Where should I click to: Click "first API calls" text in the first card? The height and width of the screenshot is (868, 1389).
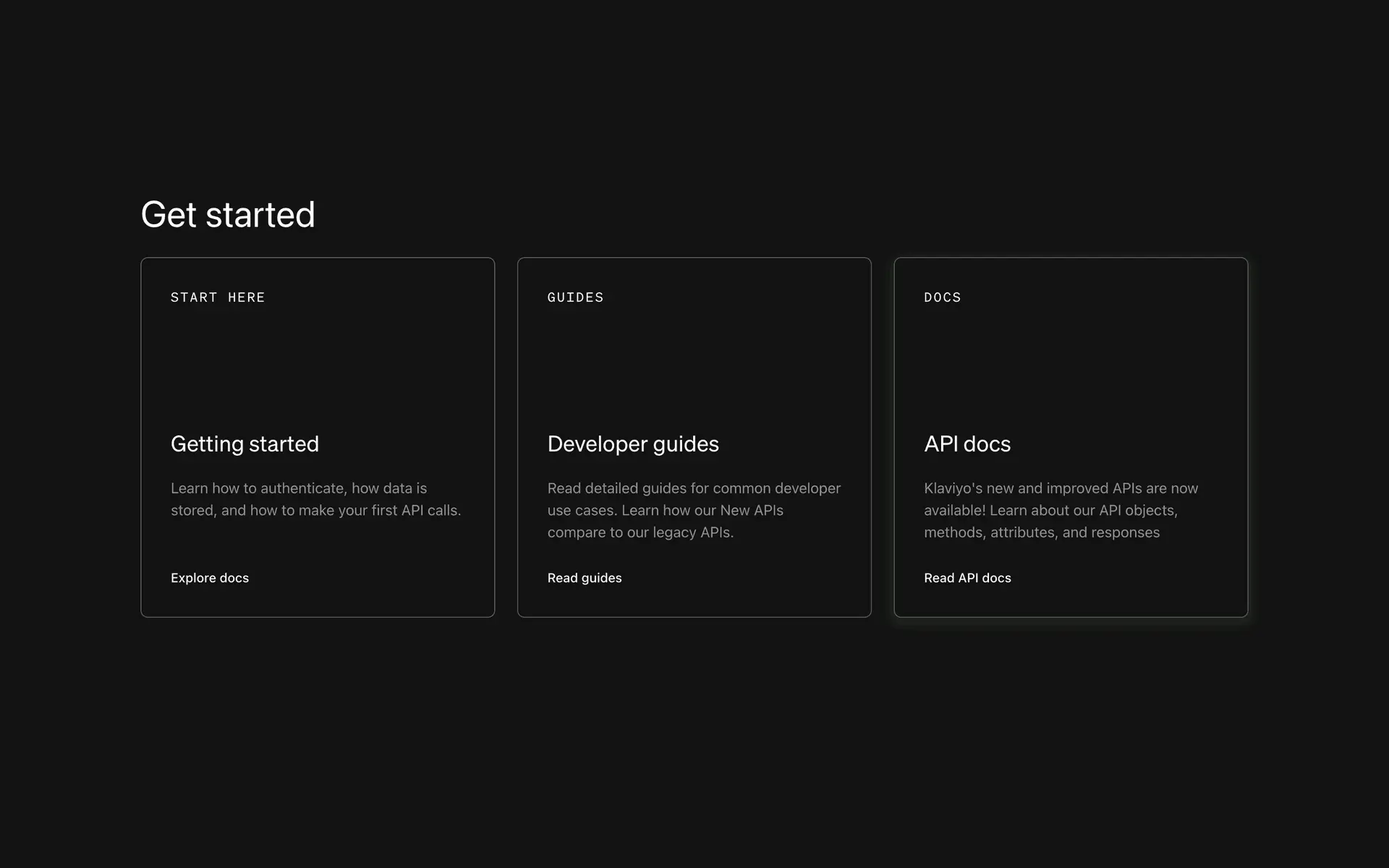click(x=415, y=511)
